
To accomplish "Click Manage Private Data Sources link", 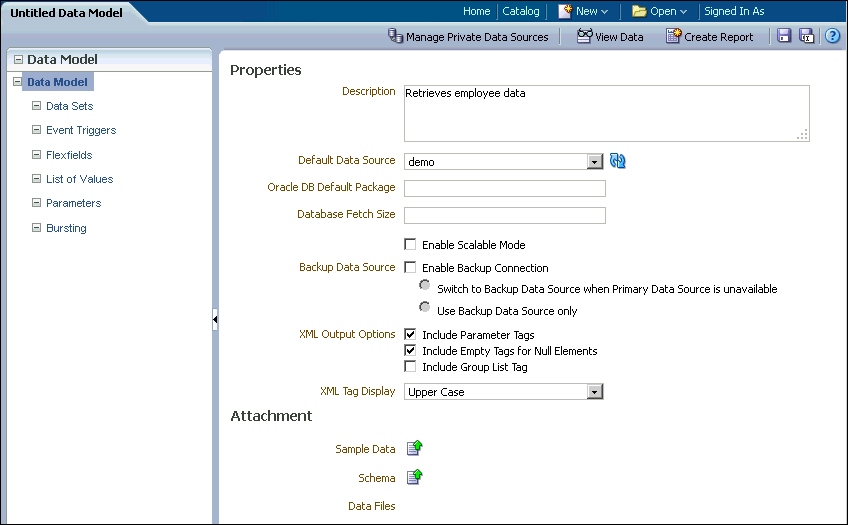I will pyautogui.click(x=477, y=37).
